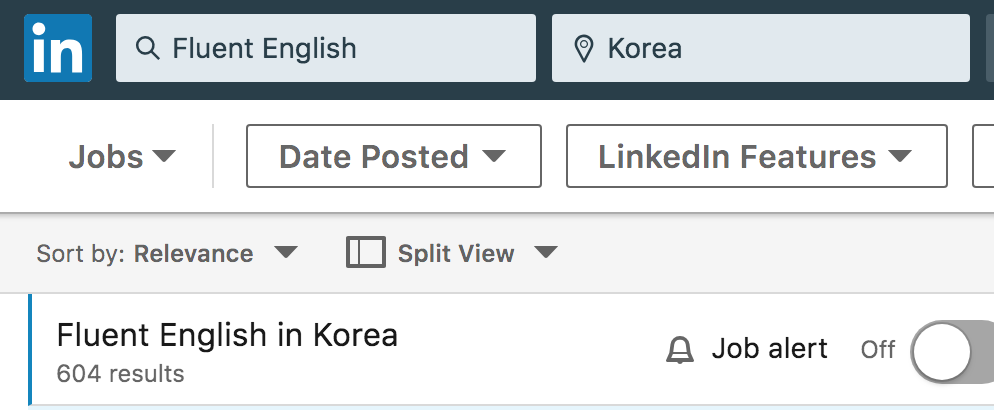Click the Job alert bell icon

click(x=680, y=350)
